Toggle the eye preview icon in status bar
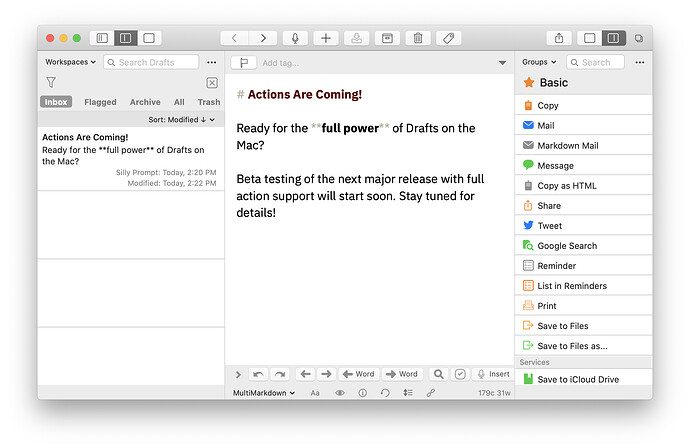 coord(340,393)
